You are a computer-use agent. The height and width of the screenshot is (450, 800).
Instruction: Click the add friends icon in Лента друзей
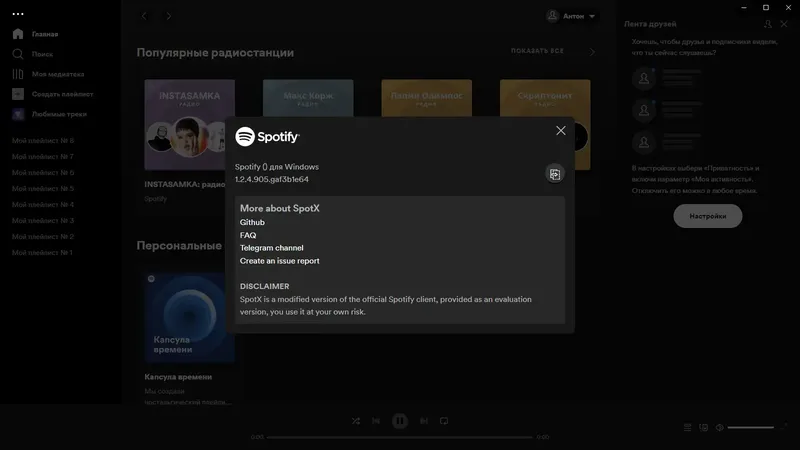coord(767,24)
